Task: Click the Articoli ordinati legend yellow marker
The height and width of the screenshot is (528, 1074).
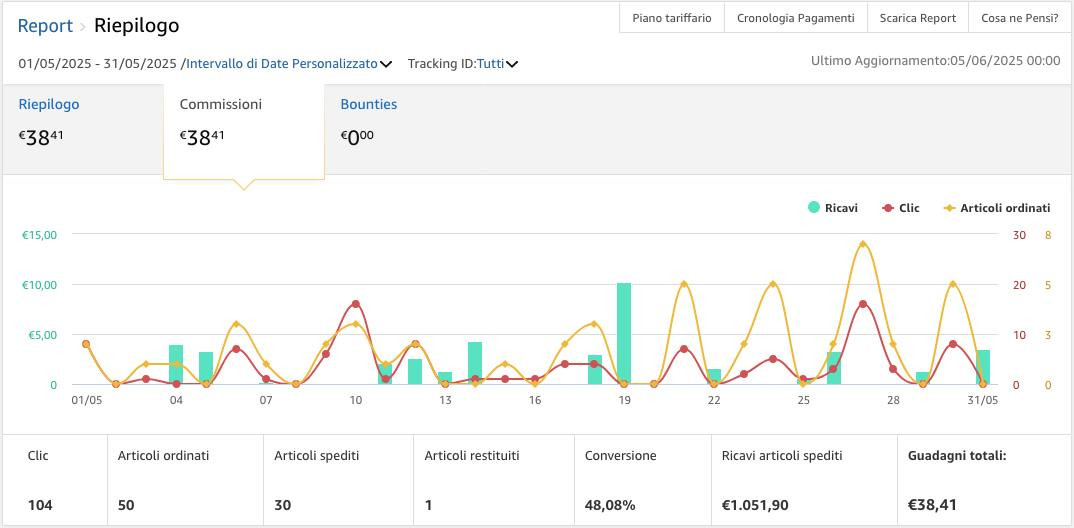Action: [946, 208]
